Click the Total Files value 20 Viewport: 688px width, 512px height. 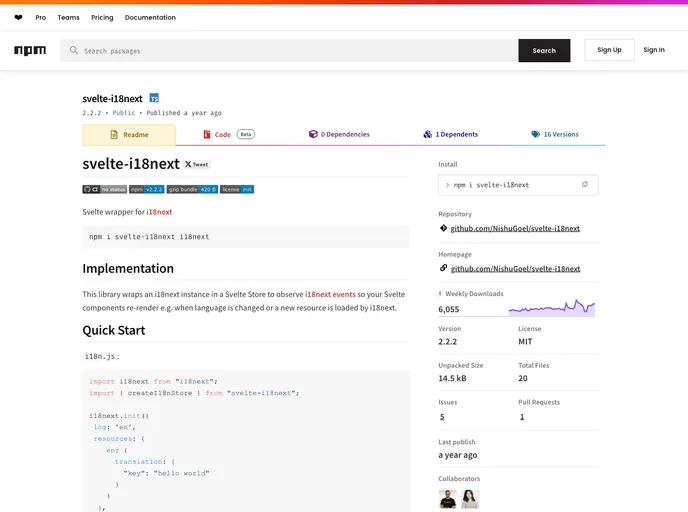pos(523,378)
